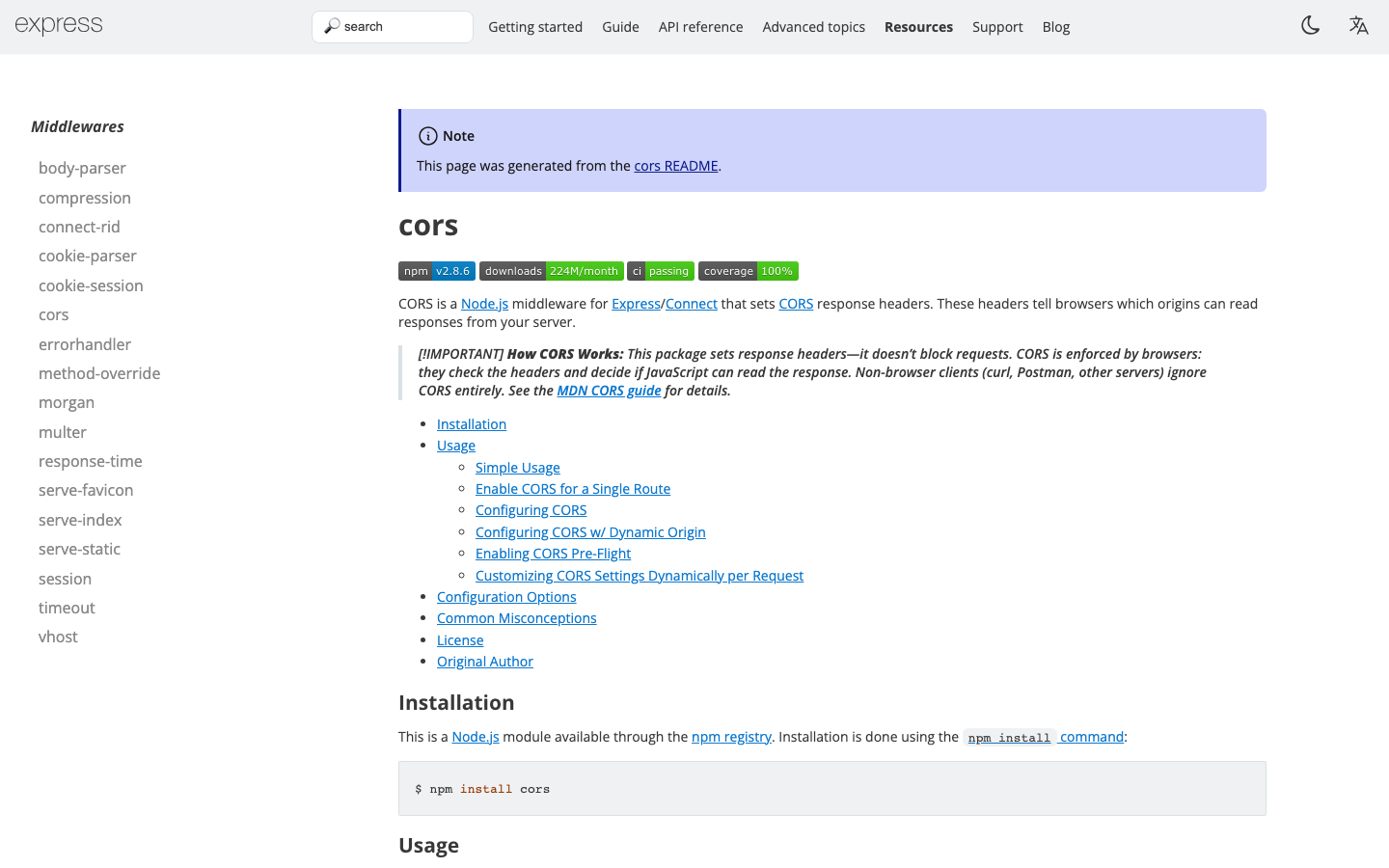This screenshot has height=868, width=1389.
Task: Open body-parser middleware in sidebar
Action: click(82, 168)
